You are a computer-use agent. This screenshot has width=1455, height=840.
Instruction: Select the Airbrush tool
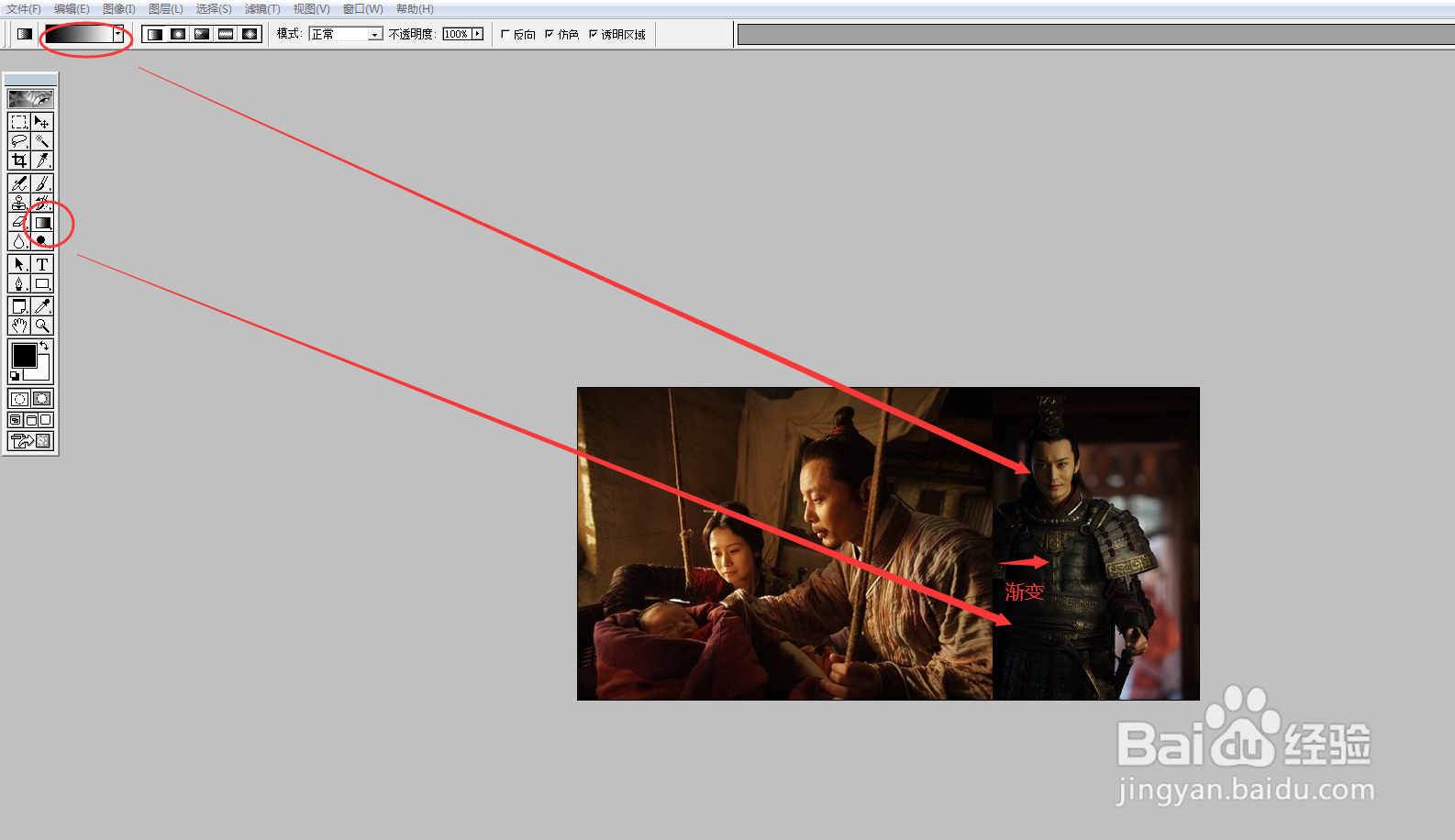(x=19, y=183)
